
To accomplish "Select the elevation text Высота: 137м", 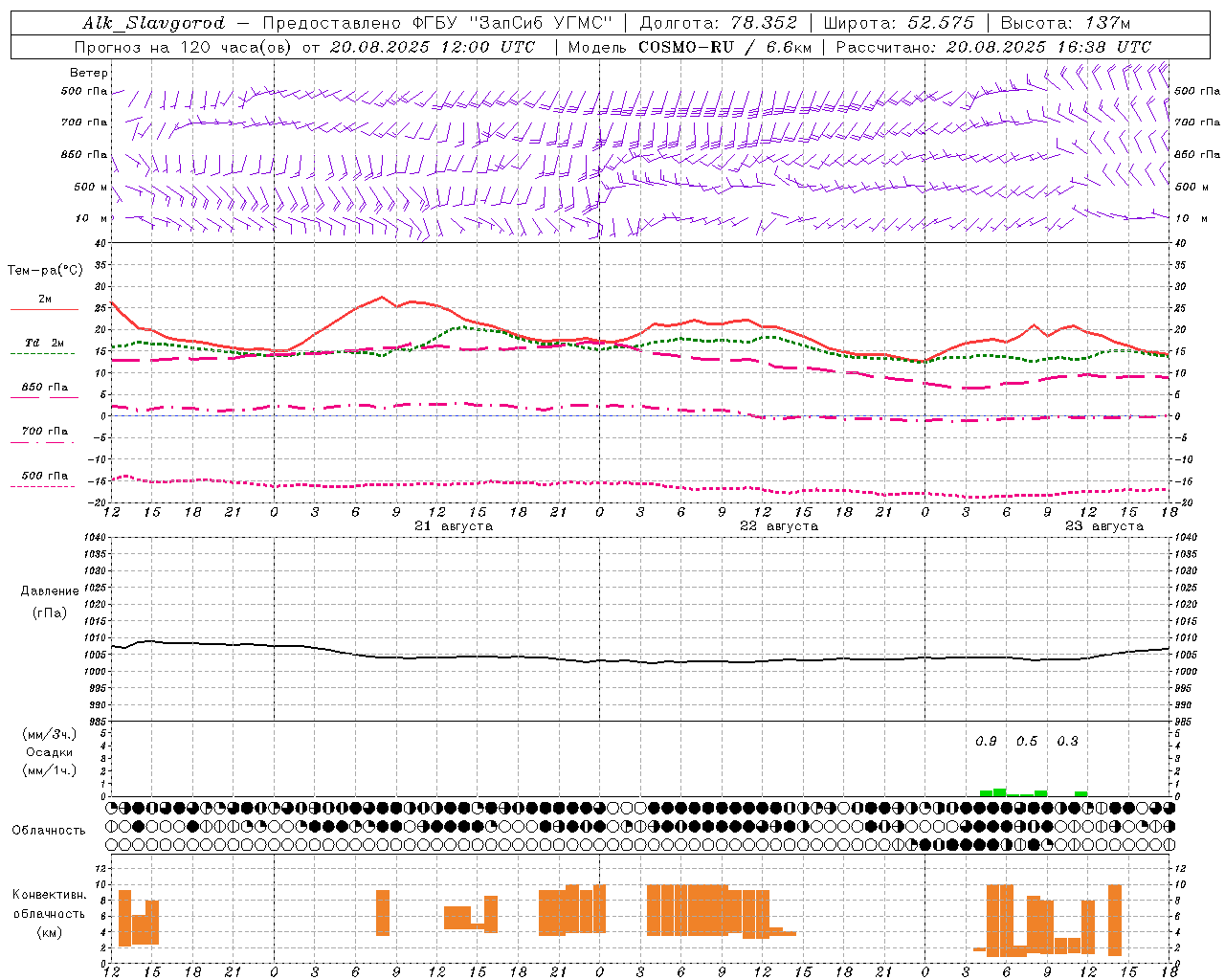I will point(1065,23).
